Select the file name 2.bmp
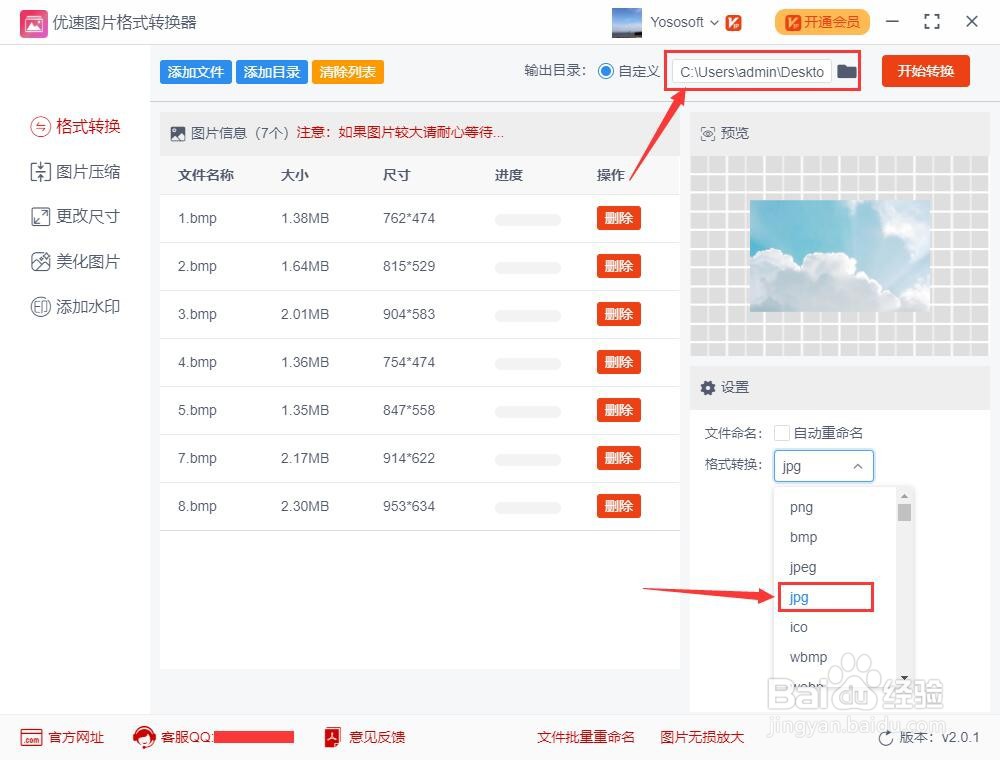The height and width of the screenshot is (760, 1000). [x=197, y=267]
